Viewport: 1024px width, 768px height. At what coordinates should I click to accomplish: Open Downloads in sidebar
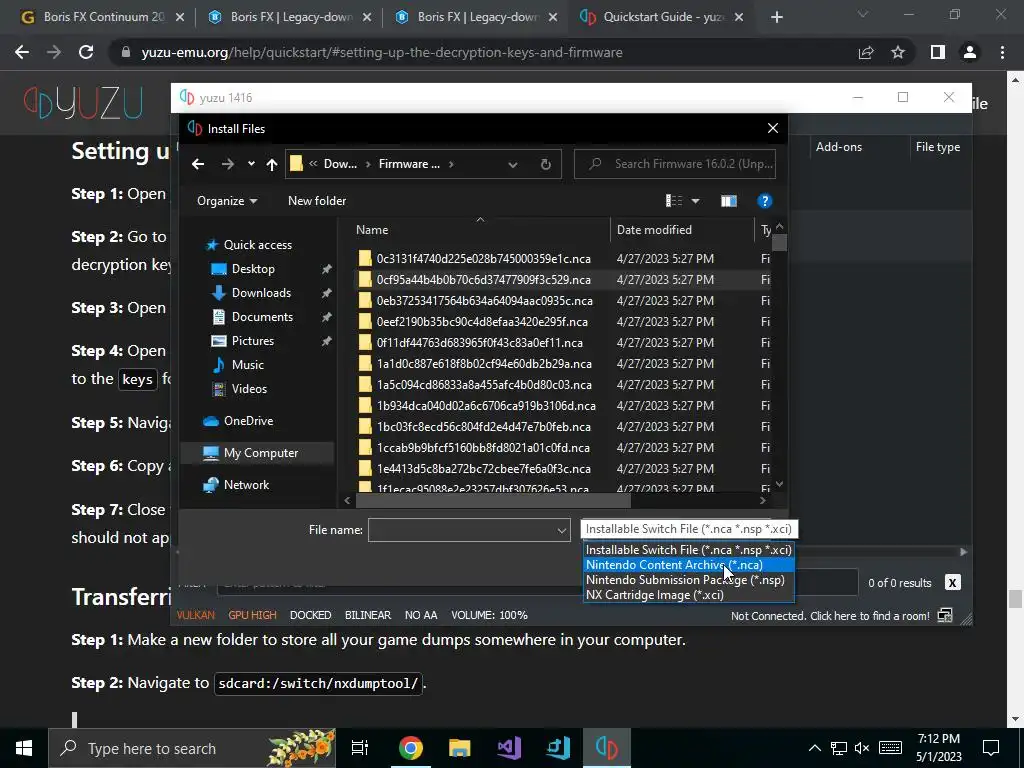point(261,293)
